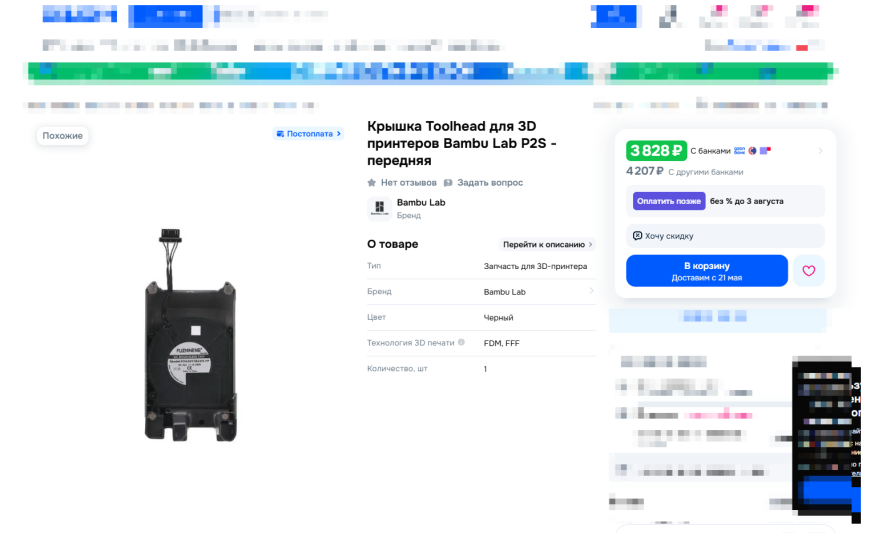Click the С другими банками label
The width and height of the screenshot is (870, 542).
pos(706,172)
